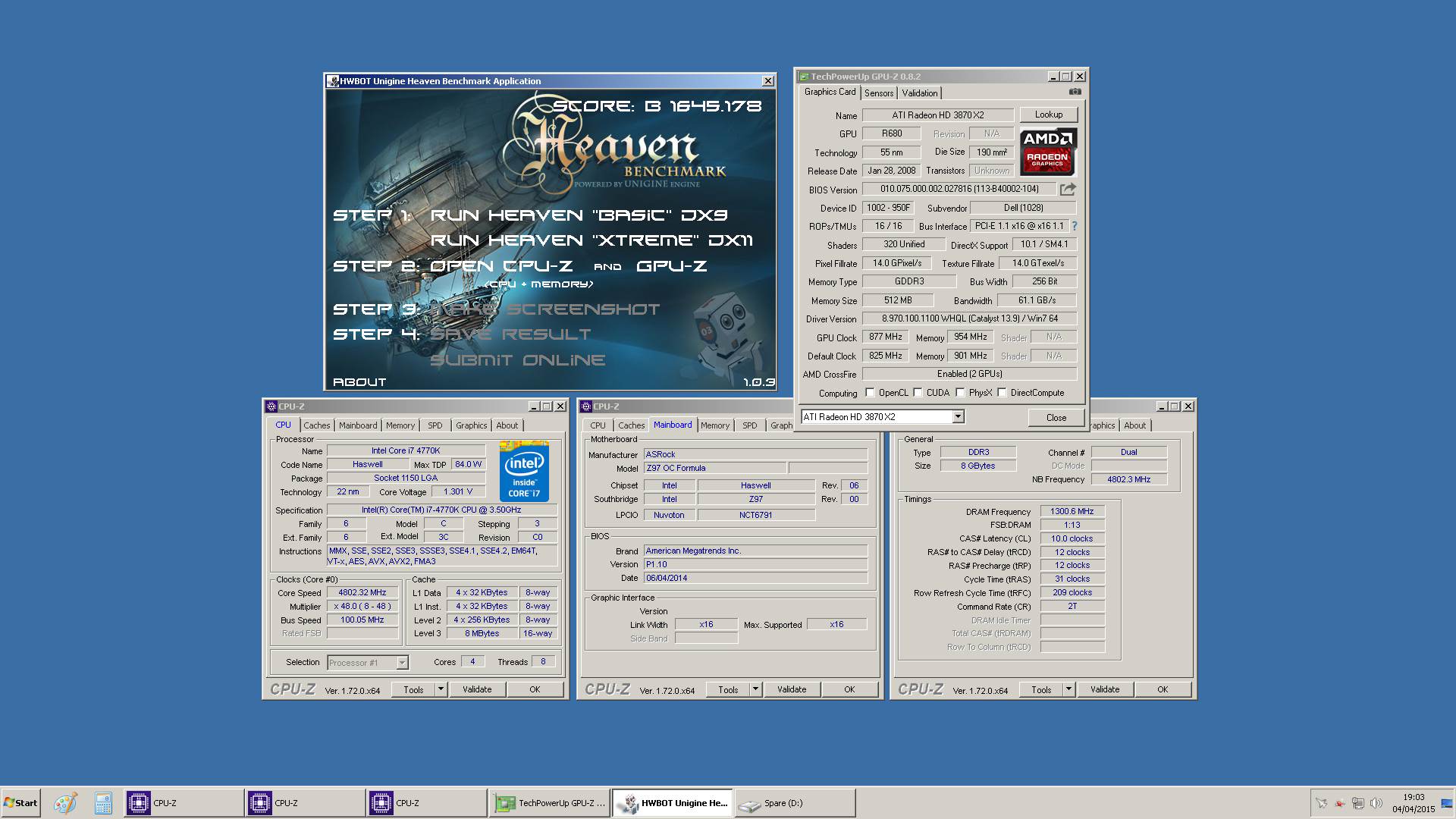This screenshot has height=819, width=1456.
Task: Click the Caches tab in Mainboard CPU-Z window
Action: tap(631, 425)
